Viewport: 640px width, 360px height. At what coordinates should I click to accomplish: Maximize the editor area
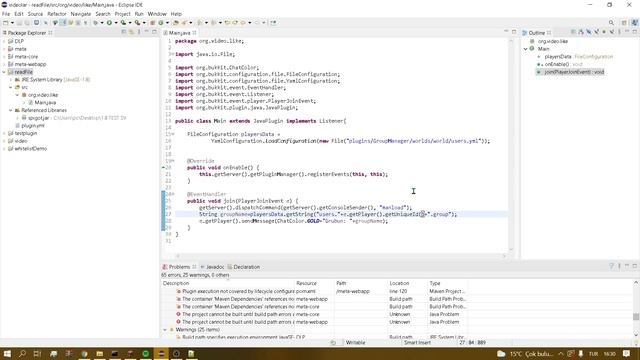[x=513, y=32]
